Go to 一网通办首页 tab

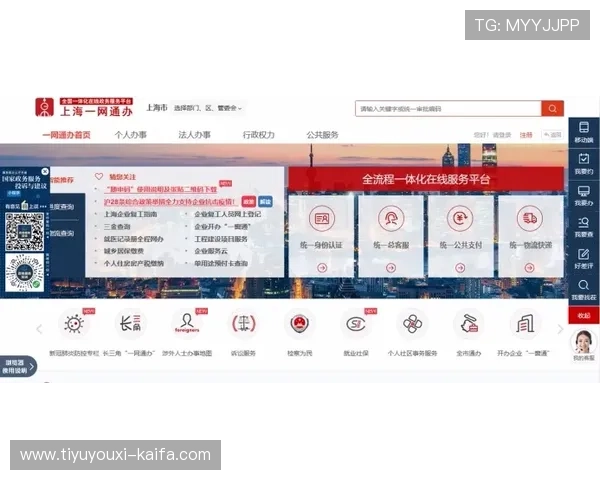tap(67, 135)
